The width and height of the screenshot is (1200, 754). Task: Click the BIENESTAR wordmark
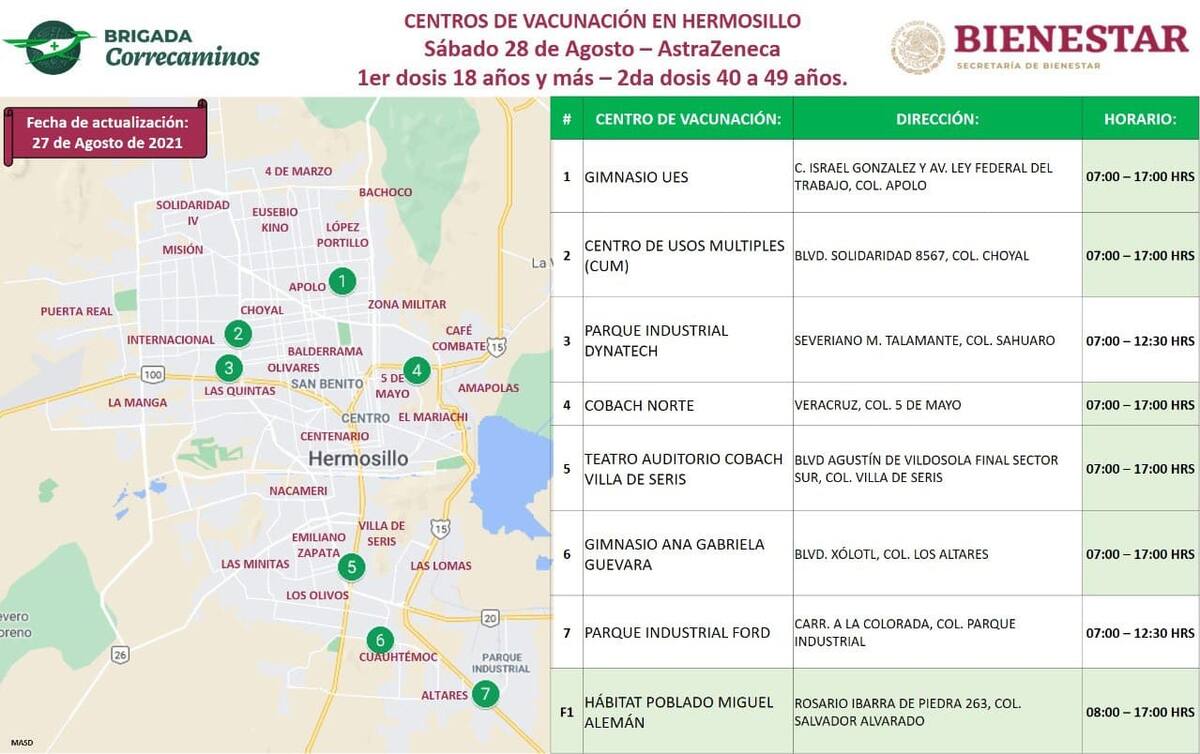click(x=1071, y=39)
